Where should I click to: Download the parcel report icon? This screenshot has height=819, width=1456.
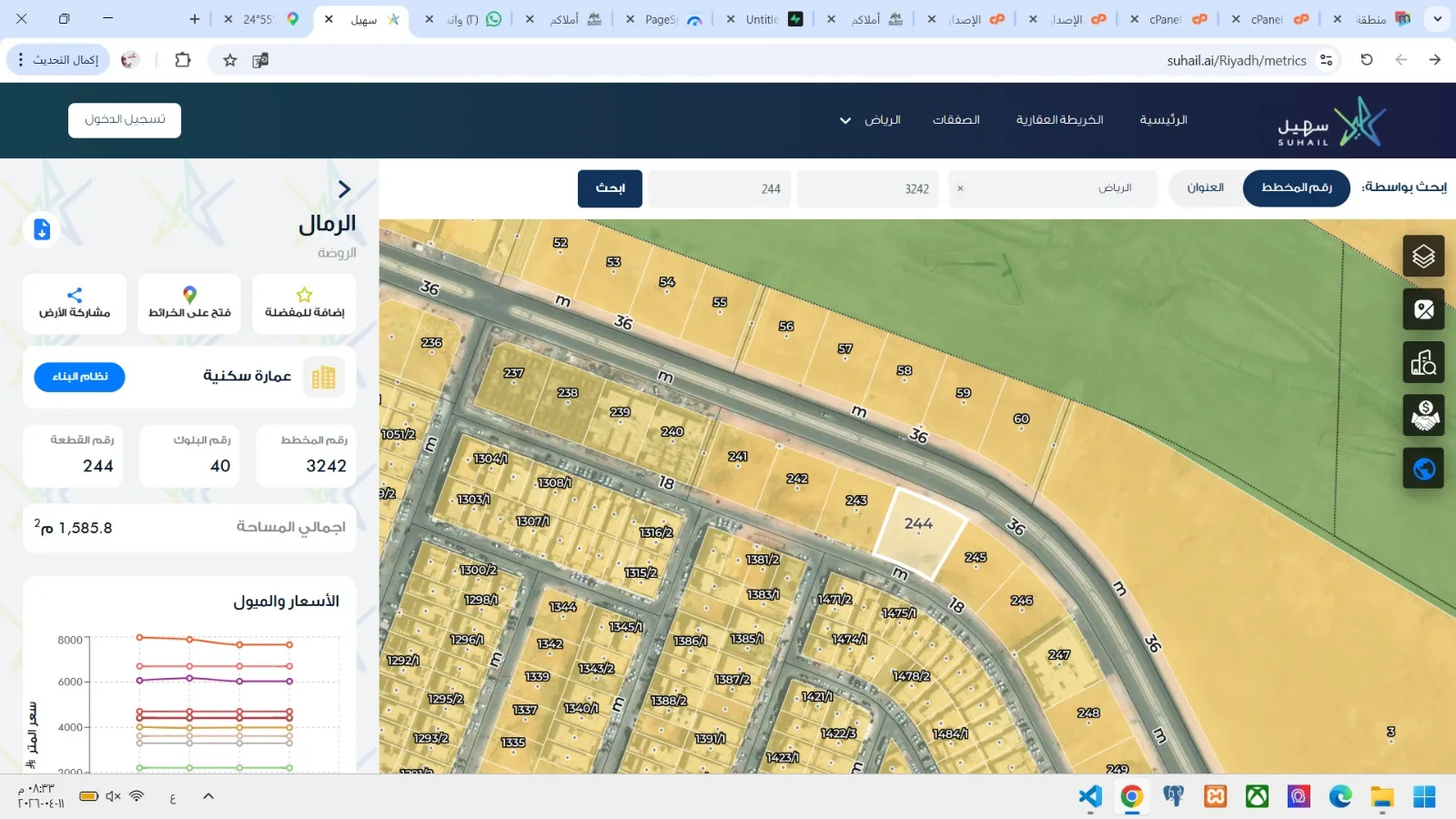coord(42,229)
